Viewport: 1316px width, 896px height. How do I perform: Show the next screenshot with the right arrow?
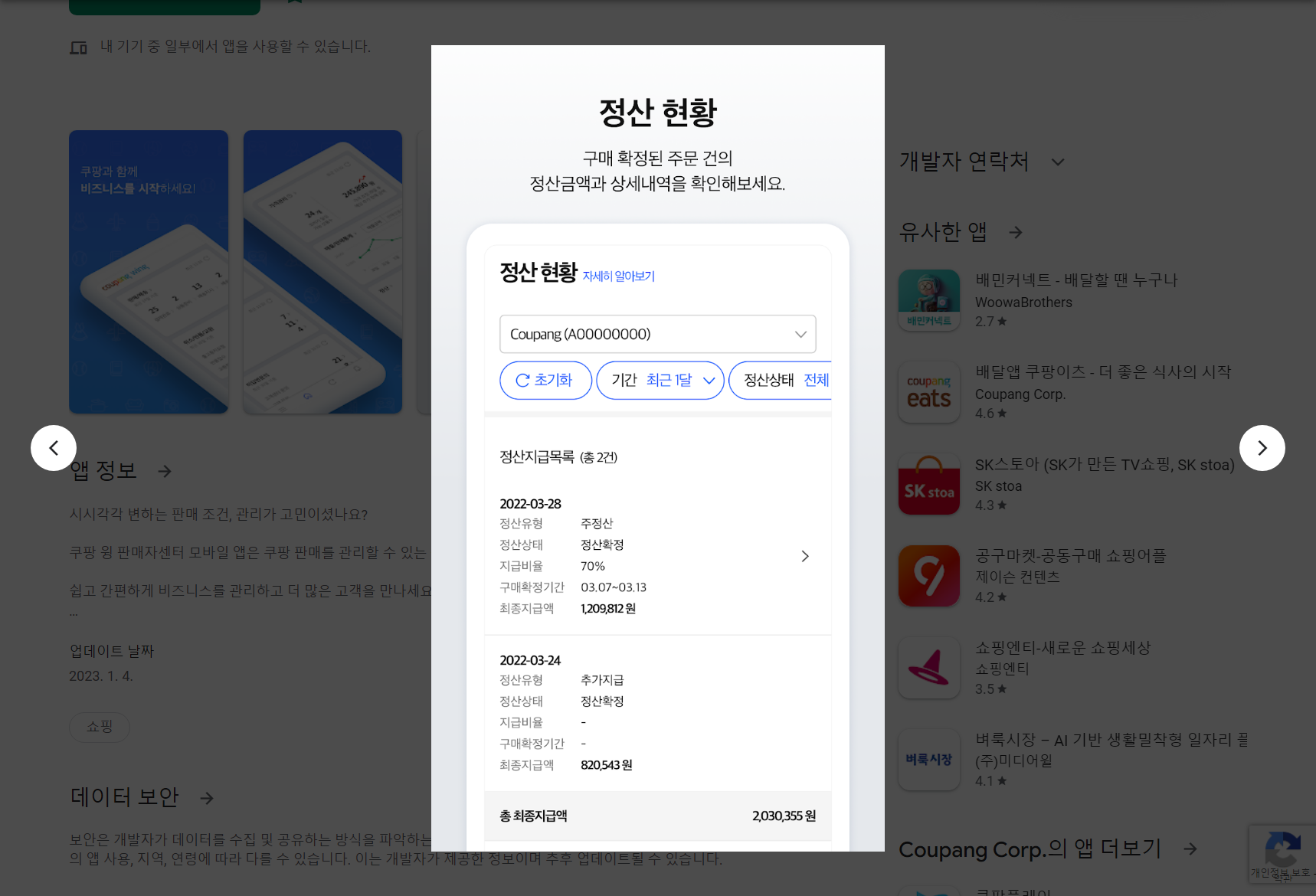pyautogui.click(x=1262, y=448)
